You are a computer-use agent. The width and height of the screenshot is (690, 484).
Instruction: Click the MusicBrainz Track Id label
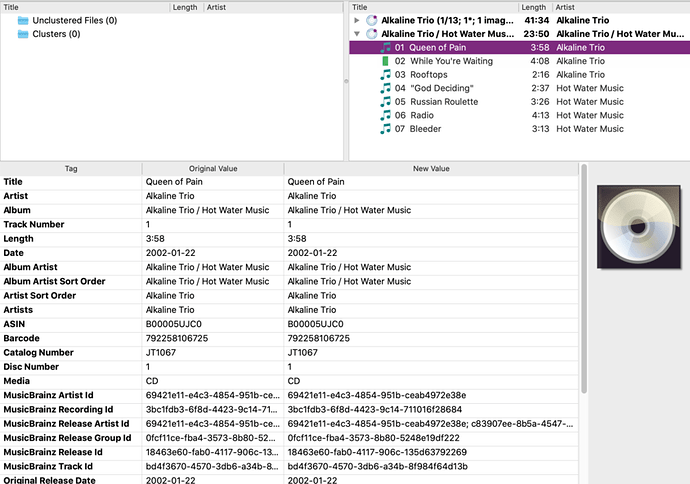(48, 466)
